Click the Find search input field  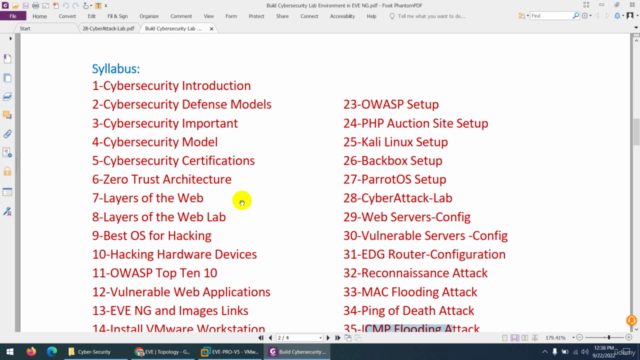pyautogui.click(x=550, y=16)
